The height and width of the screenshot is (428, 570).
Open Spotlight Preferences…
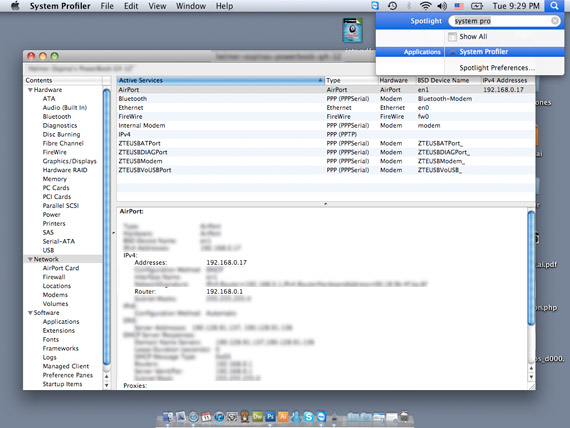[497, 68]
